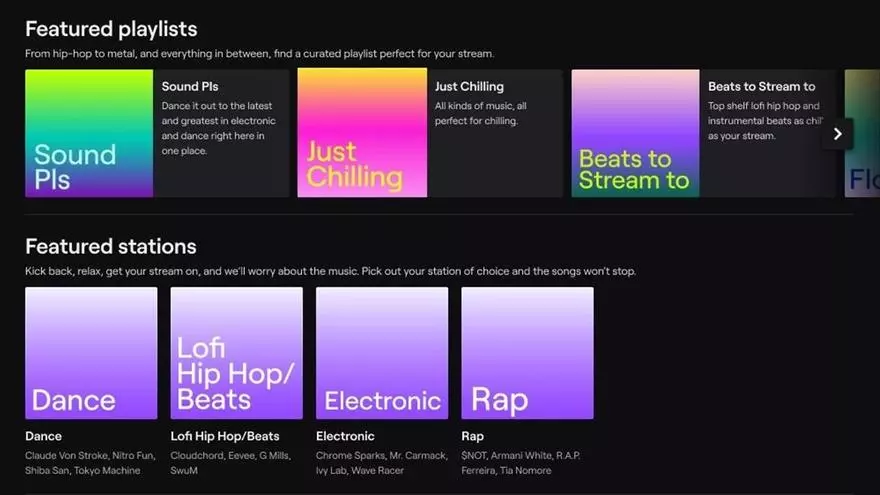Click the Rap label below its tile
Screen dimensions: 880x495
click(x=472, y=436)
